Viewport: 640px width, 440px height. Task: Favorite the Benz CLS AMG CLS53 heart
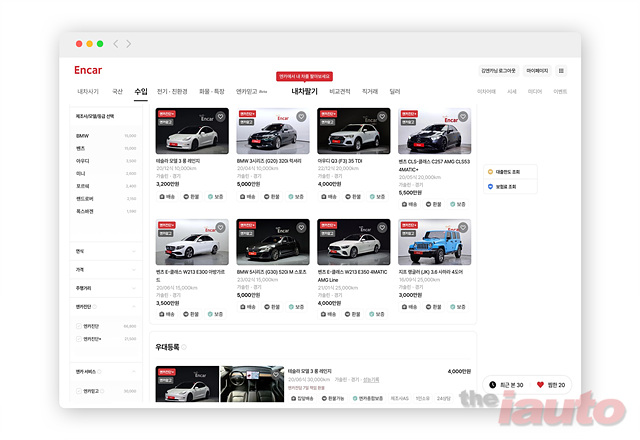point(463,117)
